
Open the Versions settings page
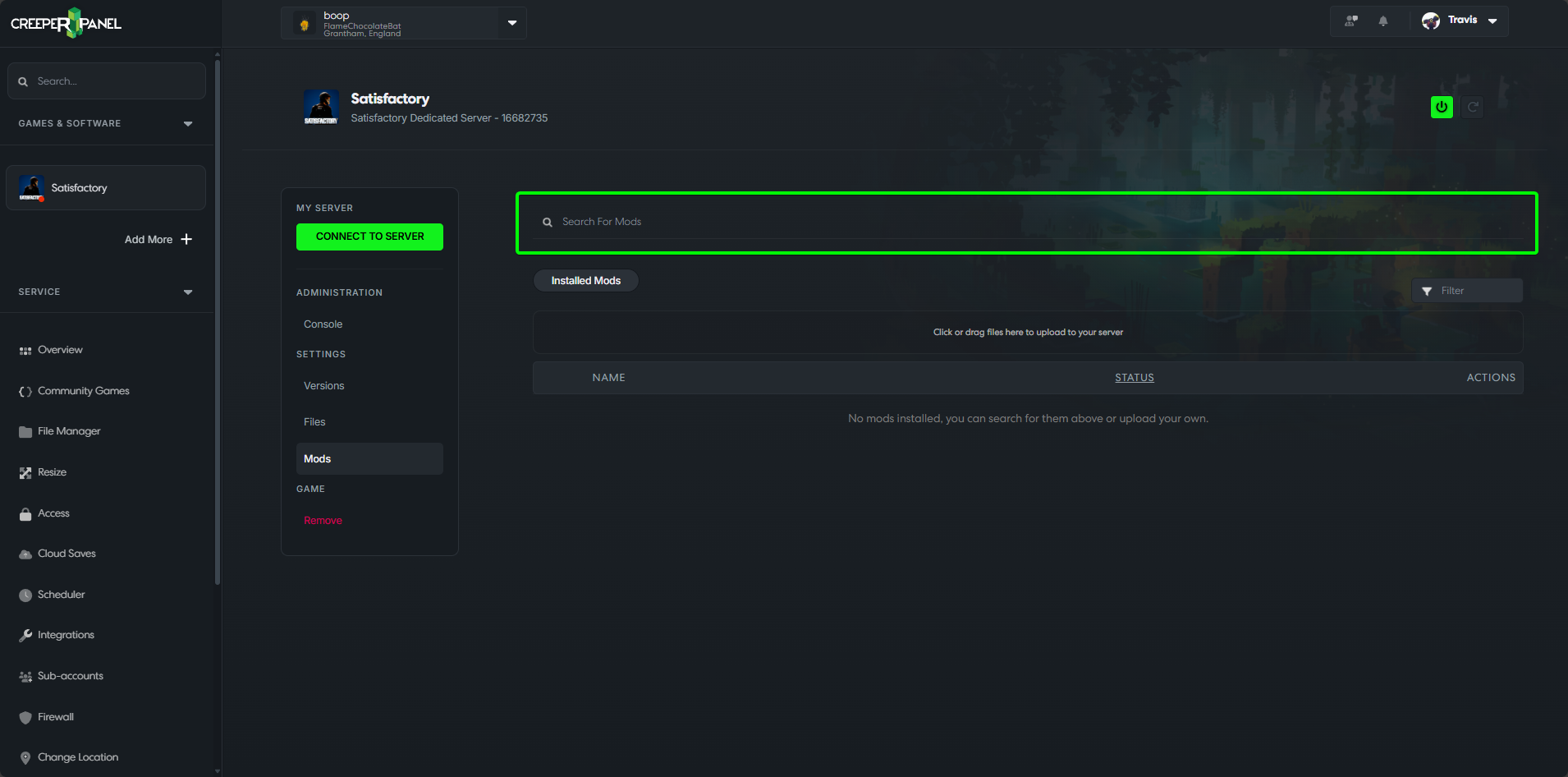tap(323, 386)
